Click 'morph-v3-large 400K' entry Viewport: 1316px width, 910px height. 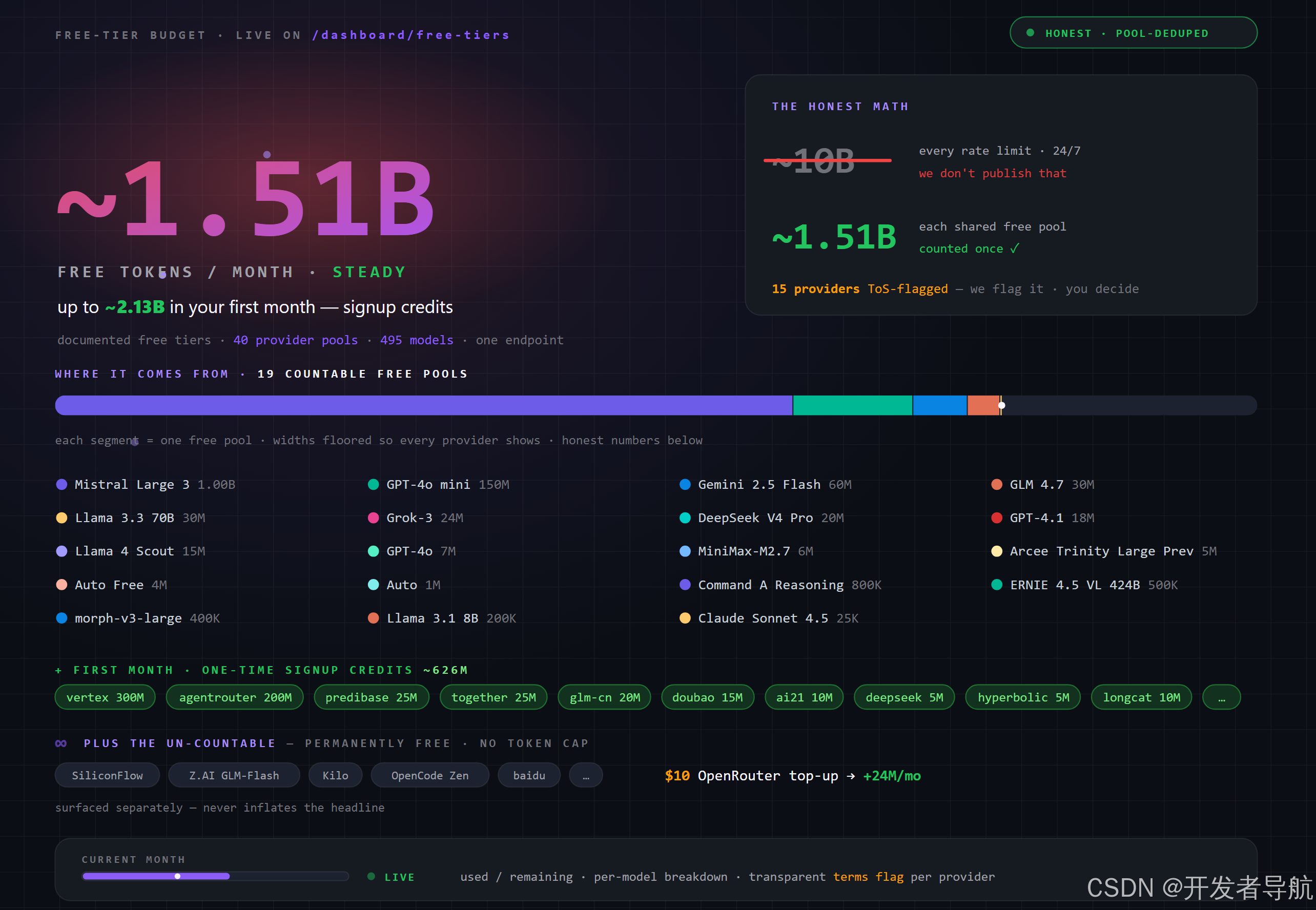pos(138,618)
